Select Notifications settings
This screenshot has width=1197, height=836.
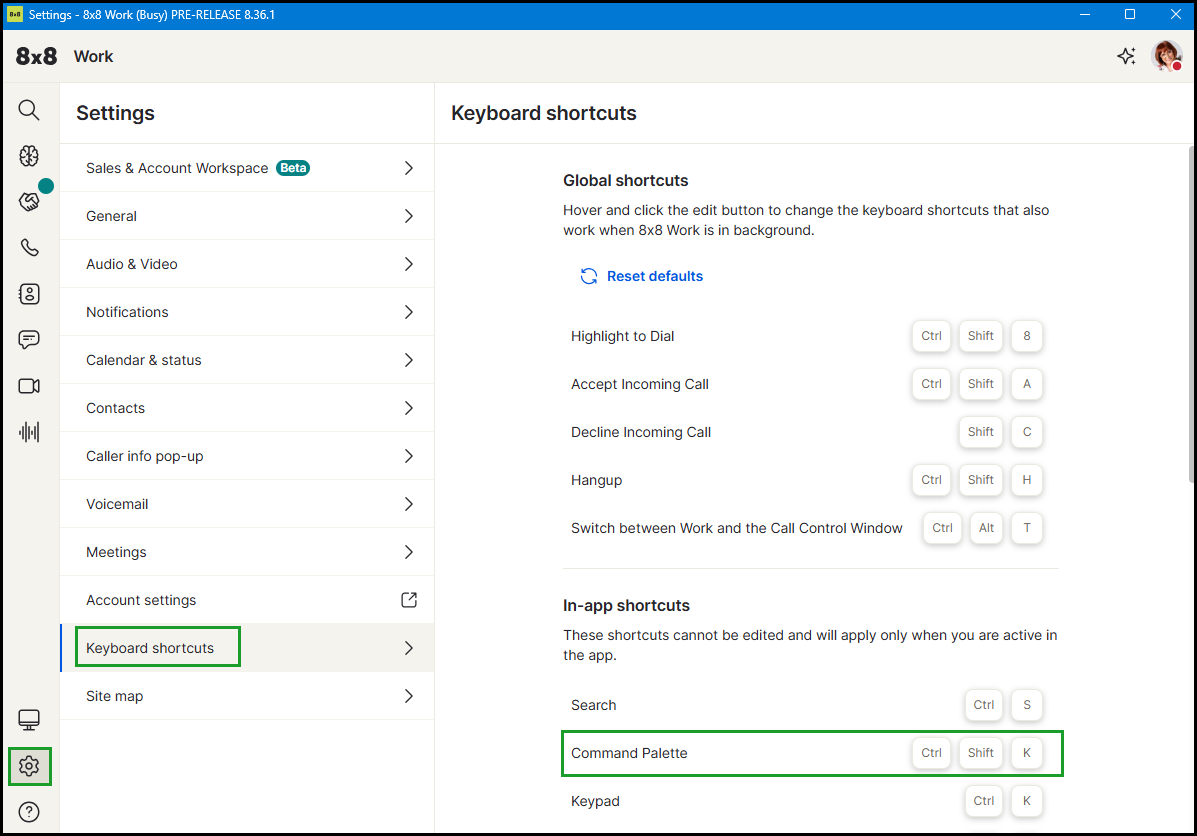247,312
